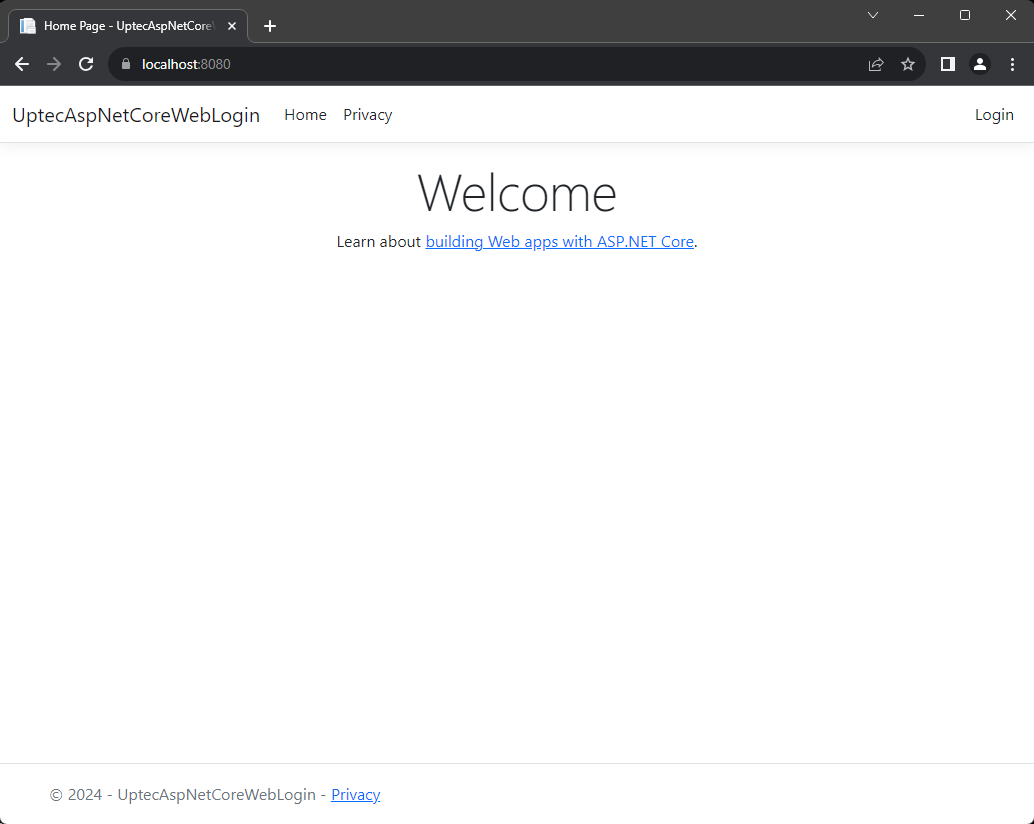Click the Login link
The image size is (1034, 824).
tap(994, 115)
